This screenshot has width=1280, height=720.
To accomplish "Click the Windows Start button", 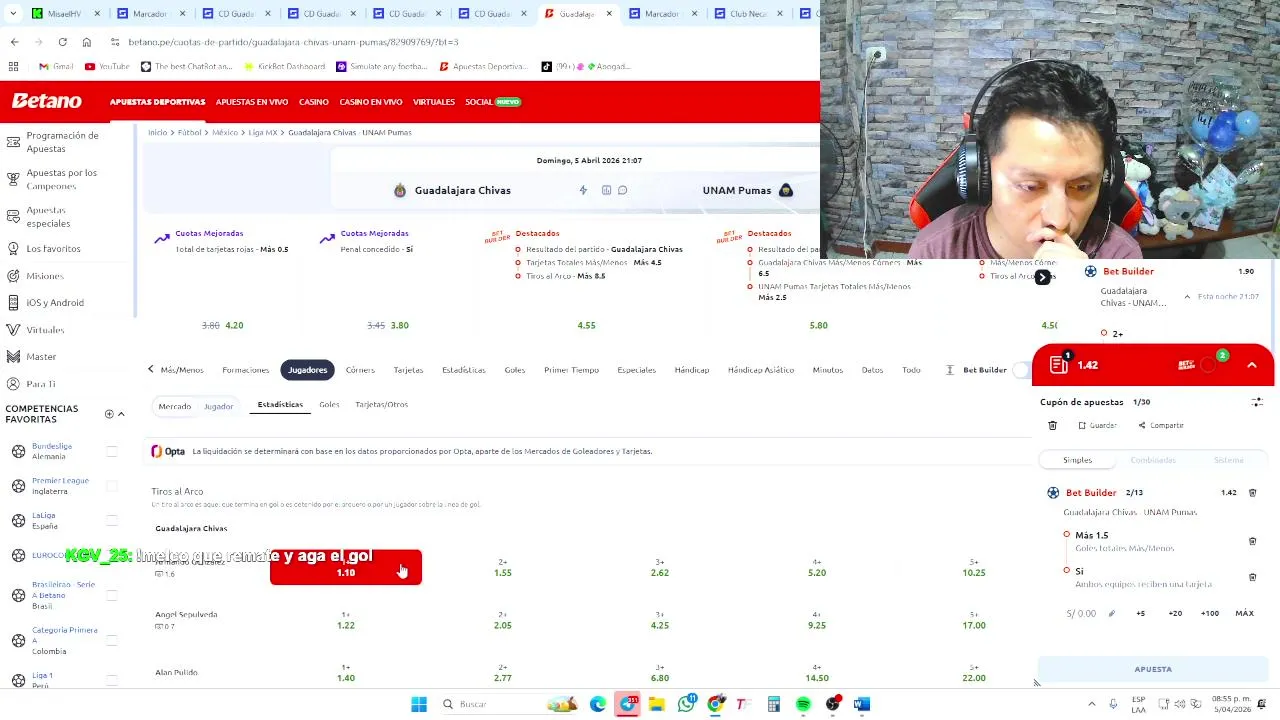I will 419,704.
